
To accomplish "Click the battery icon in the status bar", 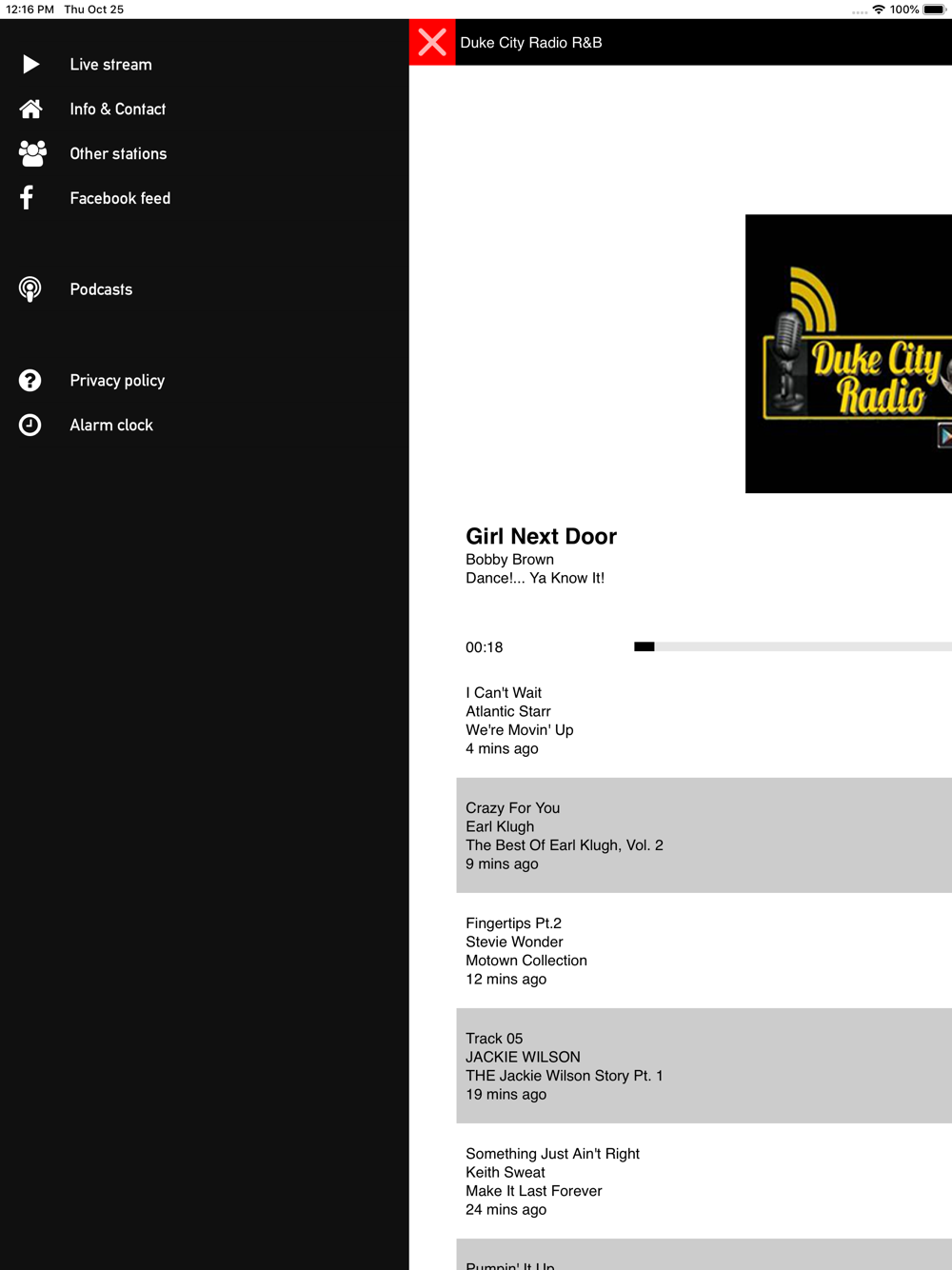I will point(934,10).
